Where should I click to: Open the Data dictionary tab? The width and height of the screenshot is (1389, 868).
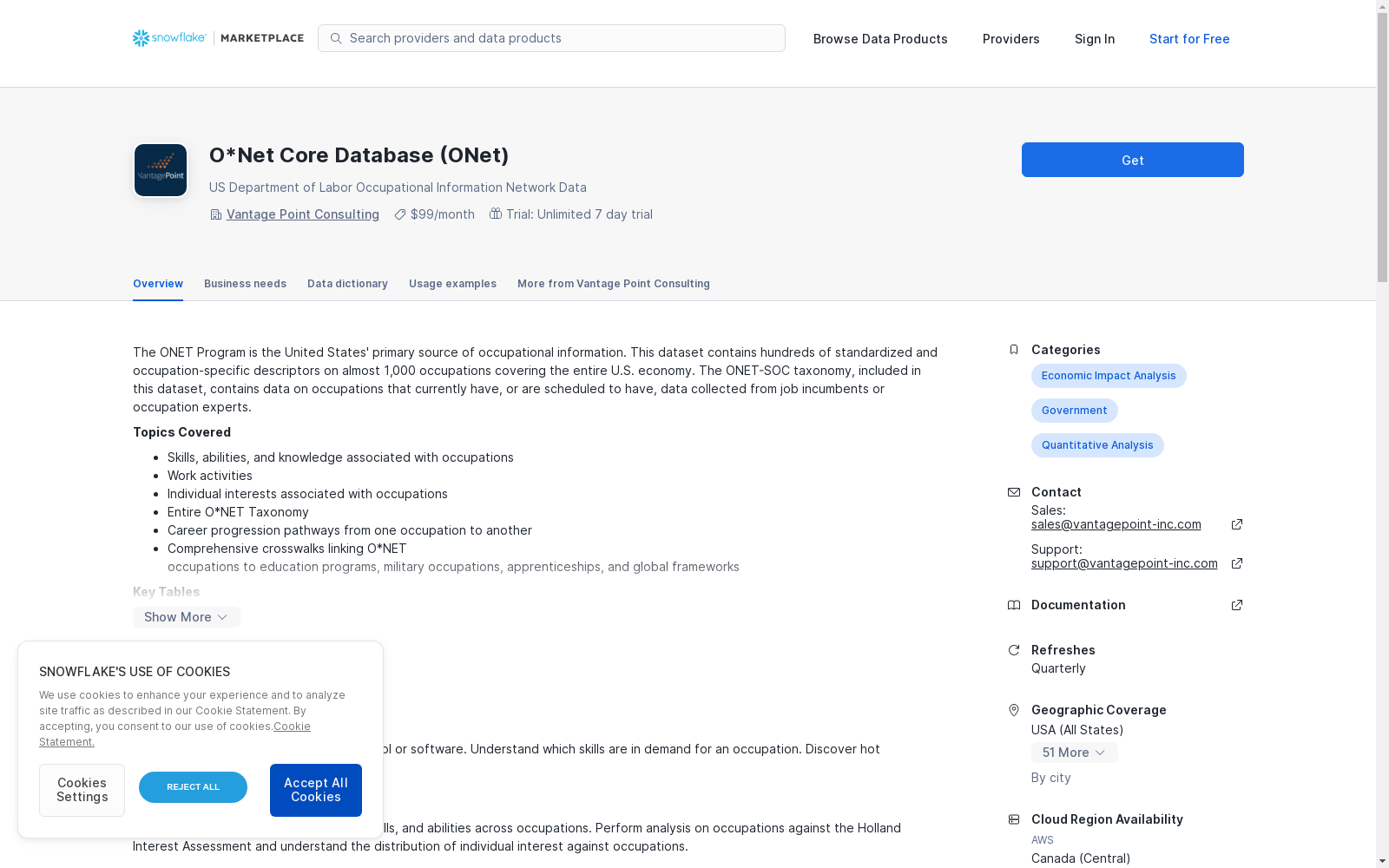pyautogui.click(x=347, y=284)
